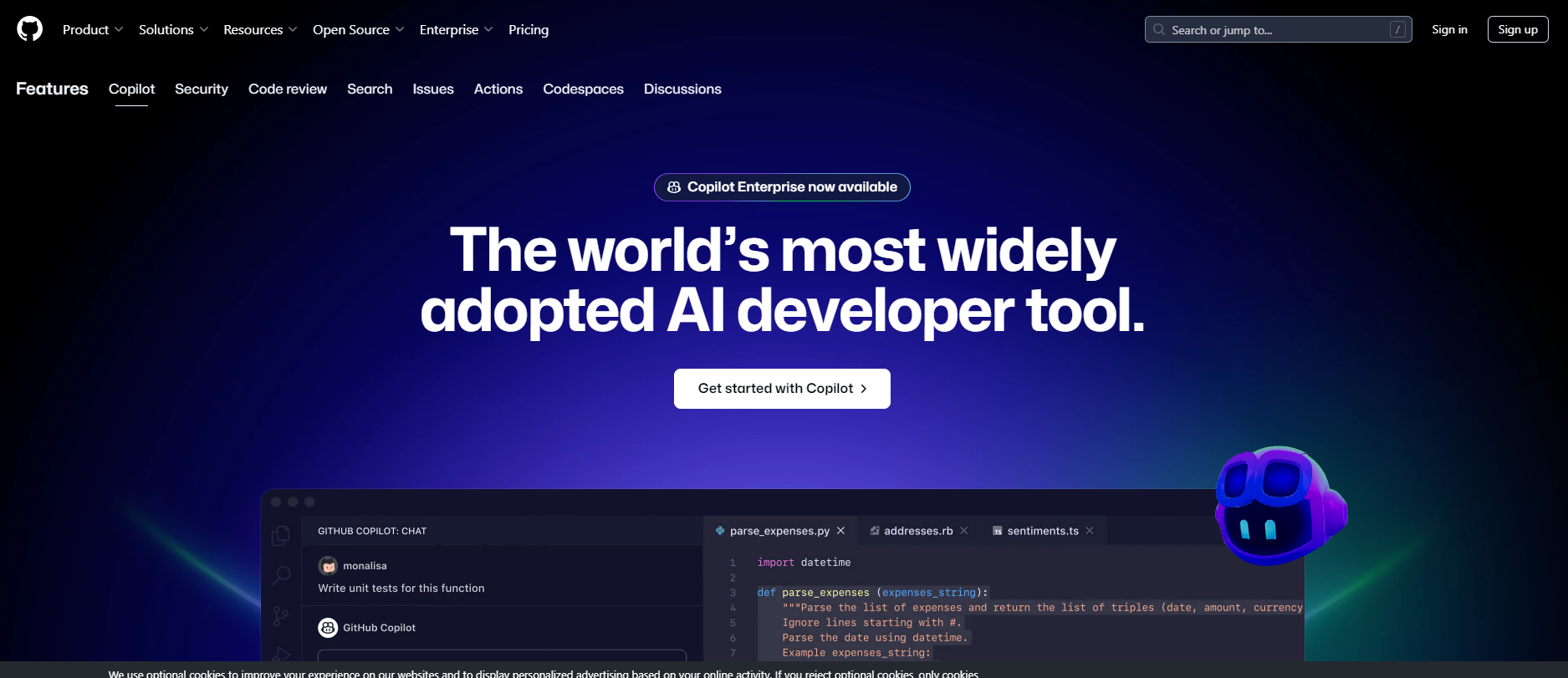
Task: Focus the Search or jump to field
Action: [1278, 29]
